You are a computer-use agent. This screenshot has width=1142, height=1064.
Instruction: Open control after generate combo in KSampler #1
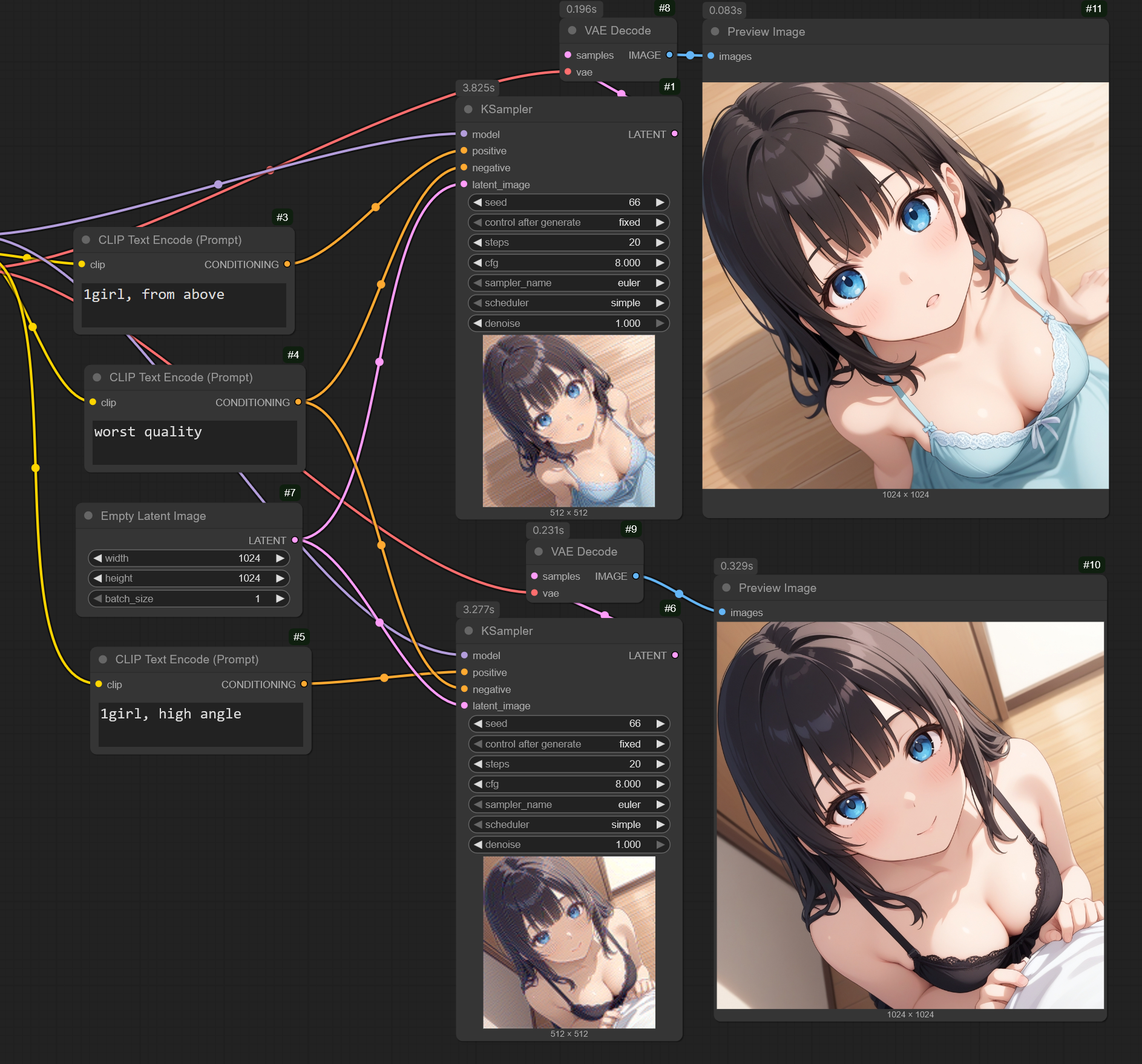click(x=569, y=222)
